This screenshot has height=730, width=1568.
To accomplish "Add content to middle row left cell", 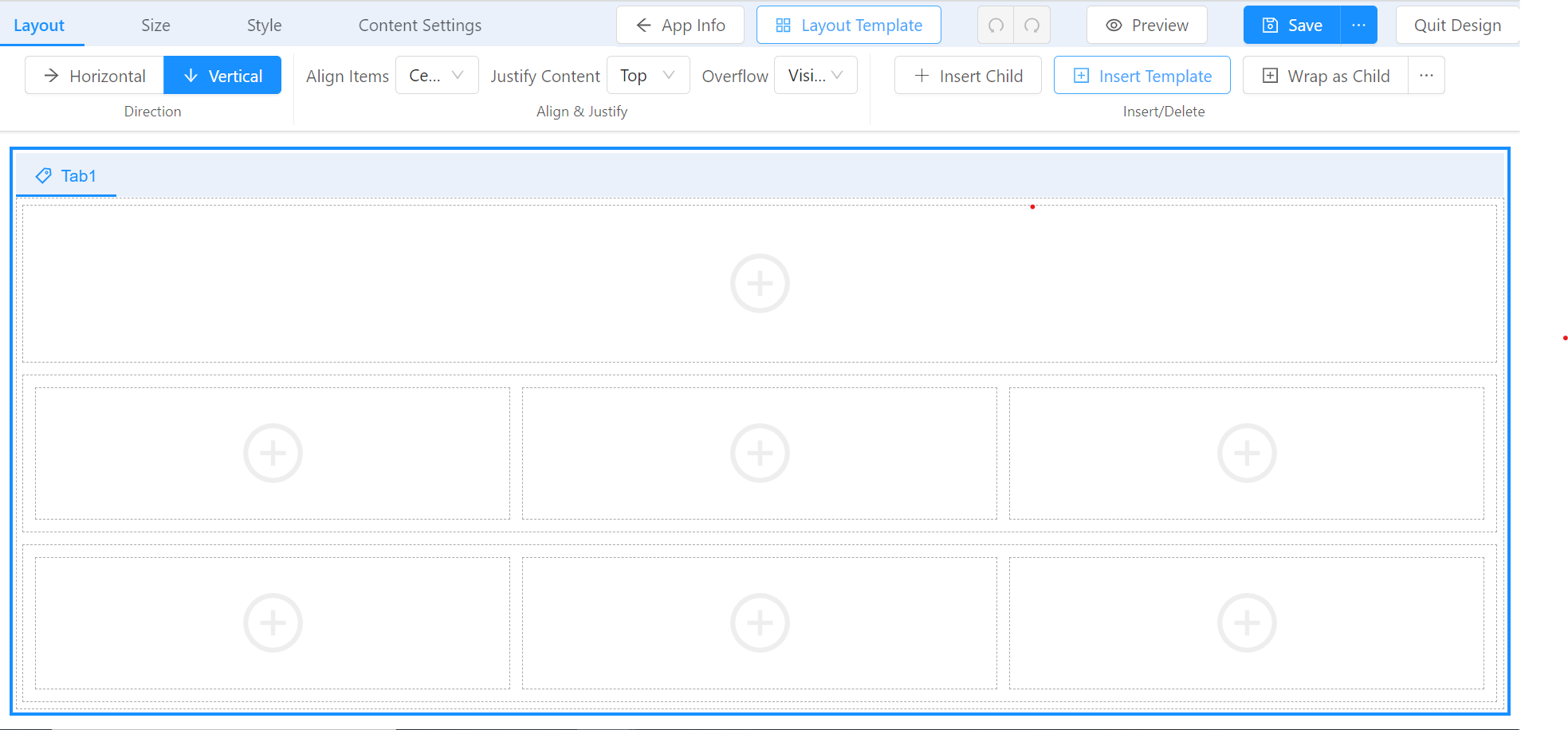I will [x=273, y=453].
